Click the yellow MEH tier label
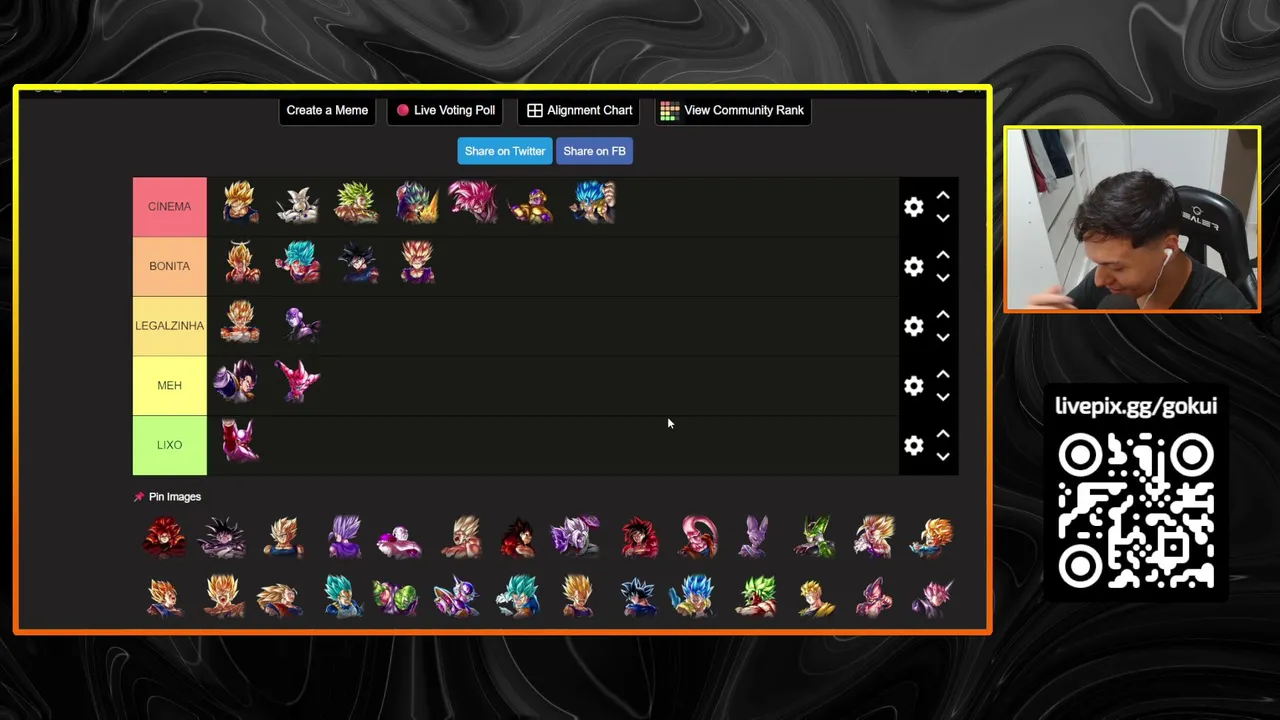The height and width of the screenshot is (720, 1280). tap(169, 386)
